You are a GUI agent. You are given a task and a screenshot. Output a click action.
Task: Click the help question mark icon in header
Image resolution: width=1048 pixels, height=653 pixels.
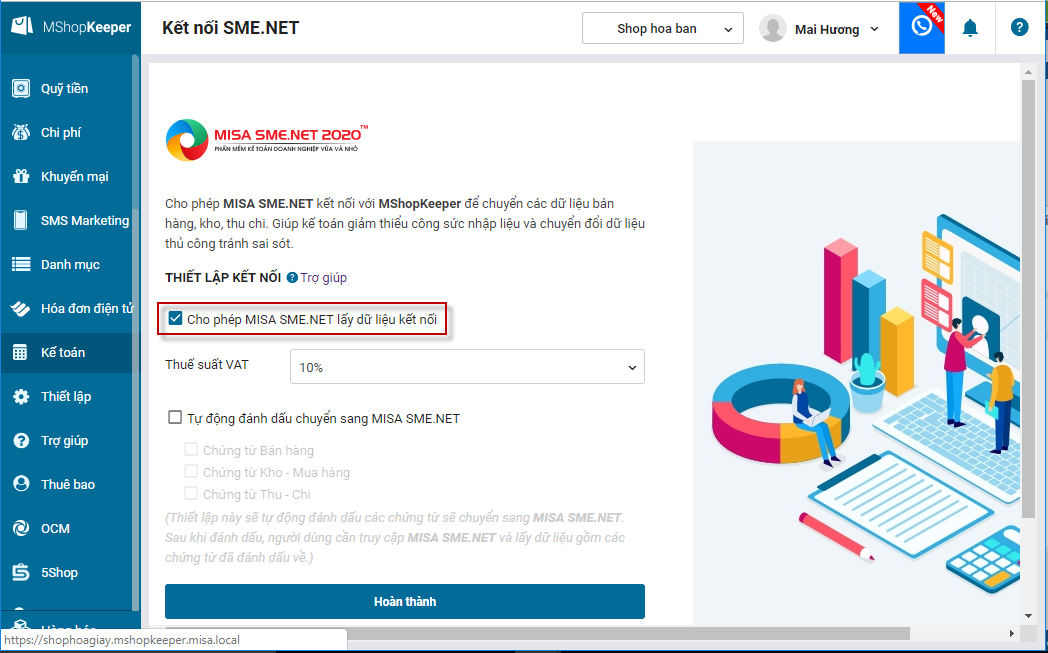(1019, 28)
